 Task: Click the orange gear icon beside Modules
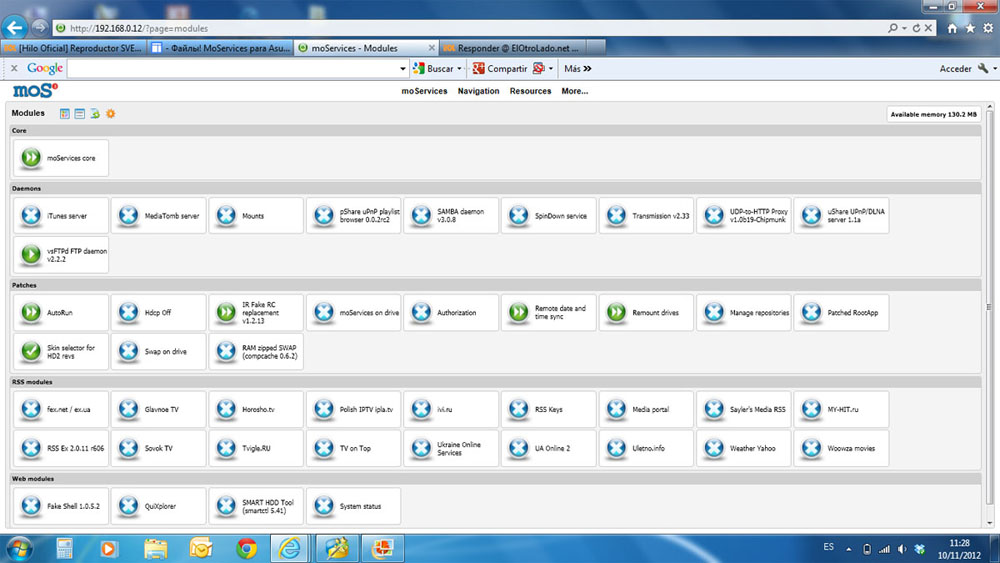[111, 114]
